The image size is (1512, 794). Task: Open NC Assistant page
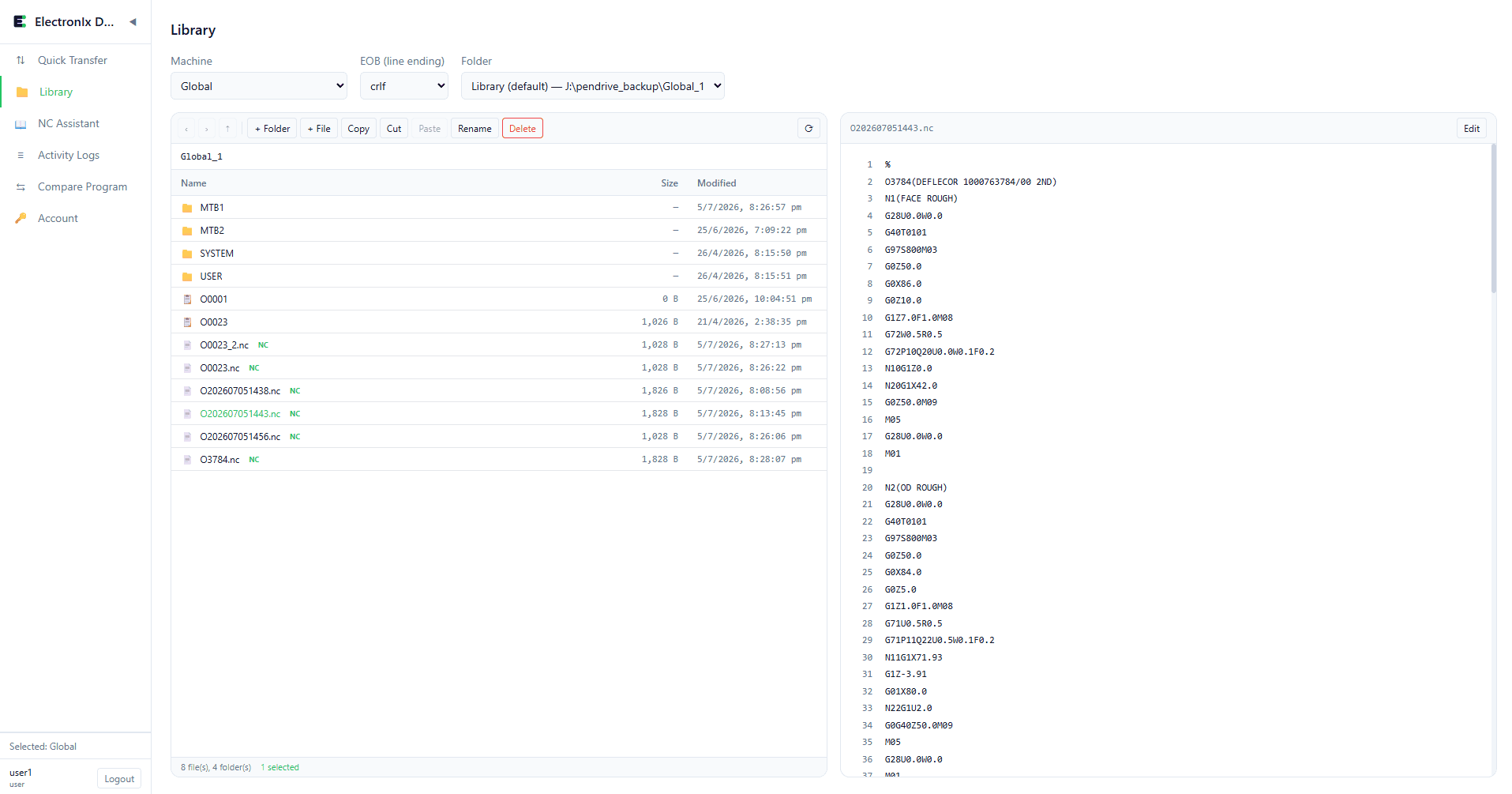(x=69, y=123)
